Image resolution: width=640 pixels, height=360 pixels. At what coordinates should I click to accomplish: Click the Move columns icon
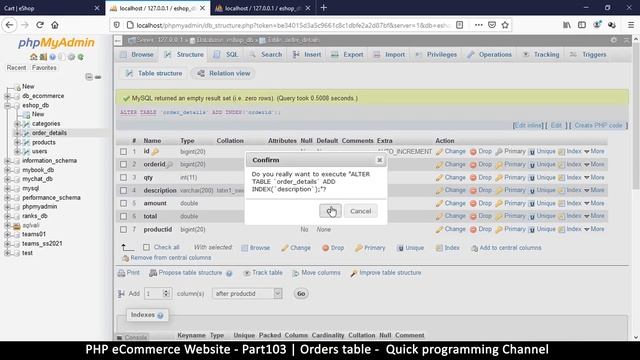point(296,273)
